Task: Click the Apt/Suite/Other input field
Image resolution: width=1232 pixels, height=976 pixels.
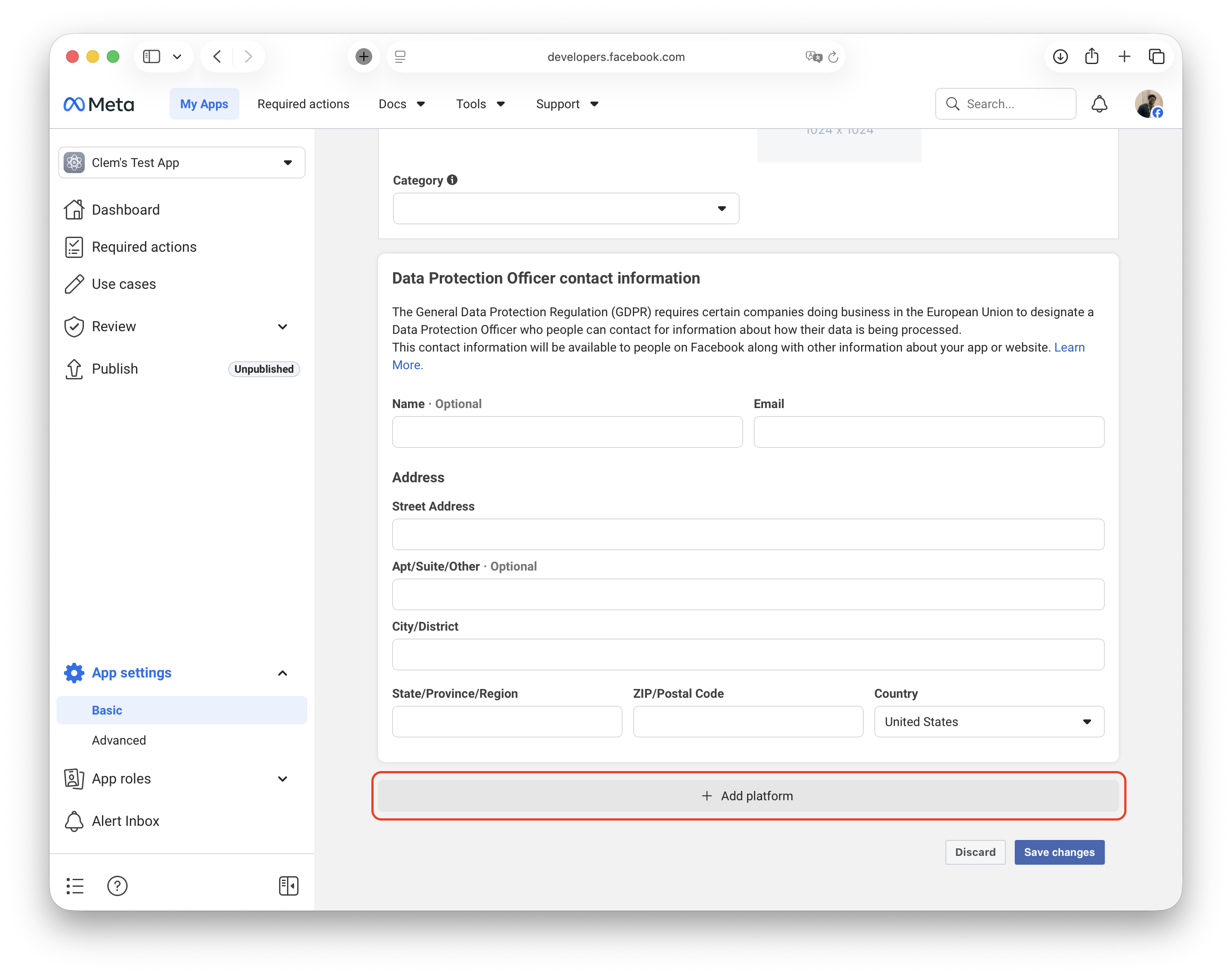Action: click(748, 594)
